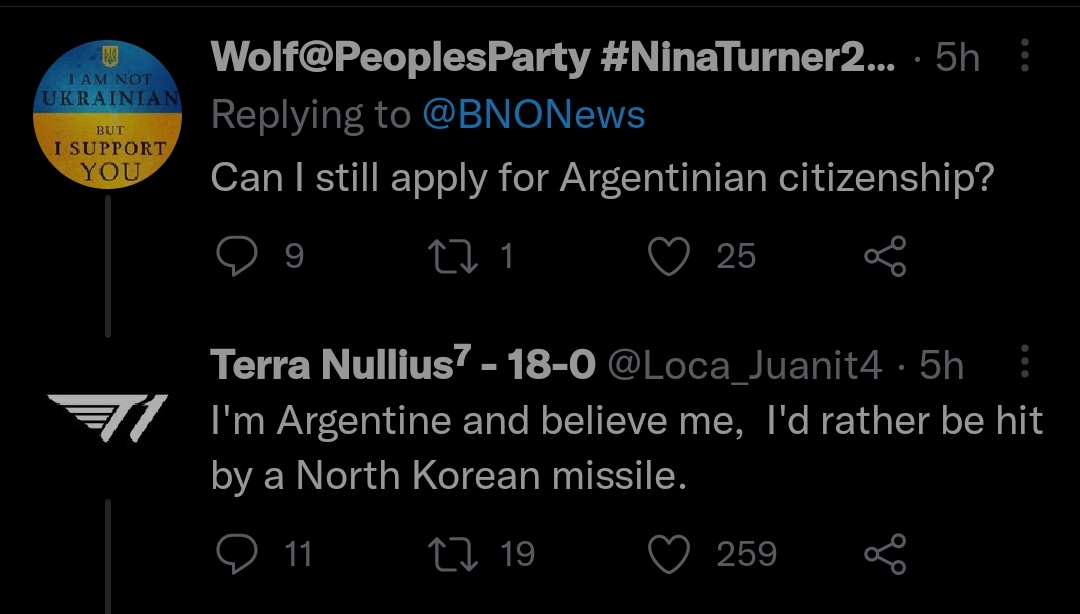Reply to Terra Nullius's missile tweet

coord(237,553)
